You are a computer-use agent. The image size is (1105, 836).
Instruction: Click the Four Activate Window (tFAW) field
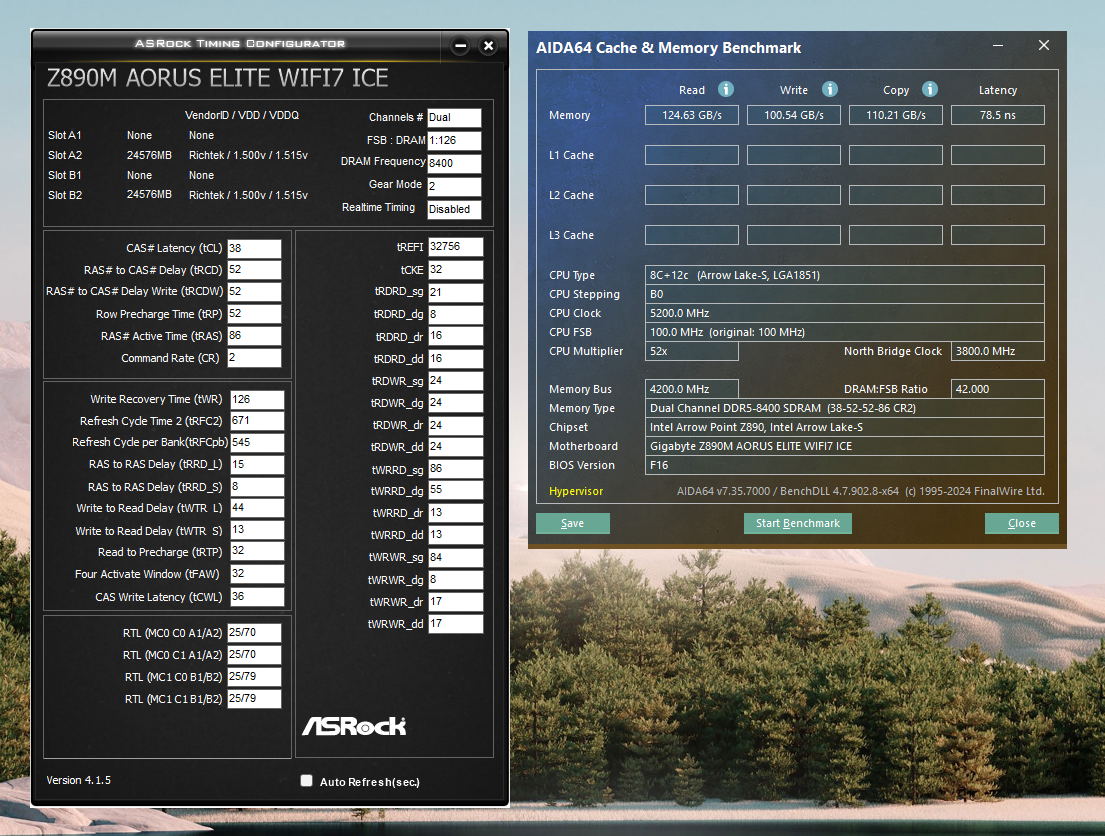(257, 574)
